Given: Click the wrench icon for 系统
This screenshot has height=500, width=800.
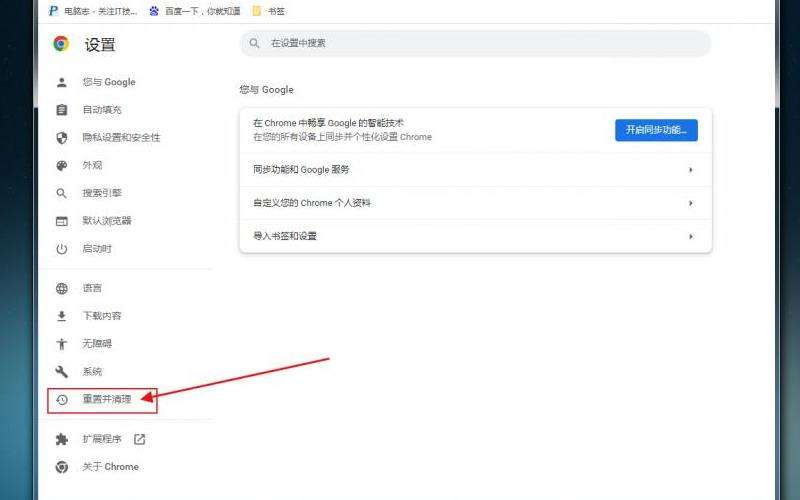Looking at the screenshot, I should click(x=62, y=372).
